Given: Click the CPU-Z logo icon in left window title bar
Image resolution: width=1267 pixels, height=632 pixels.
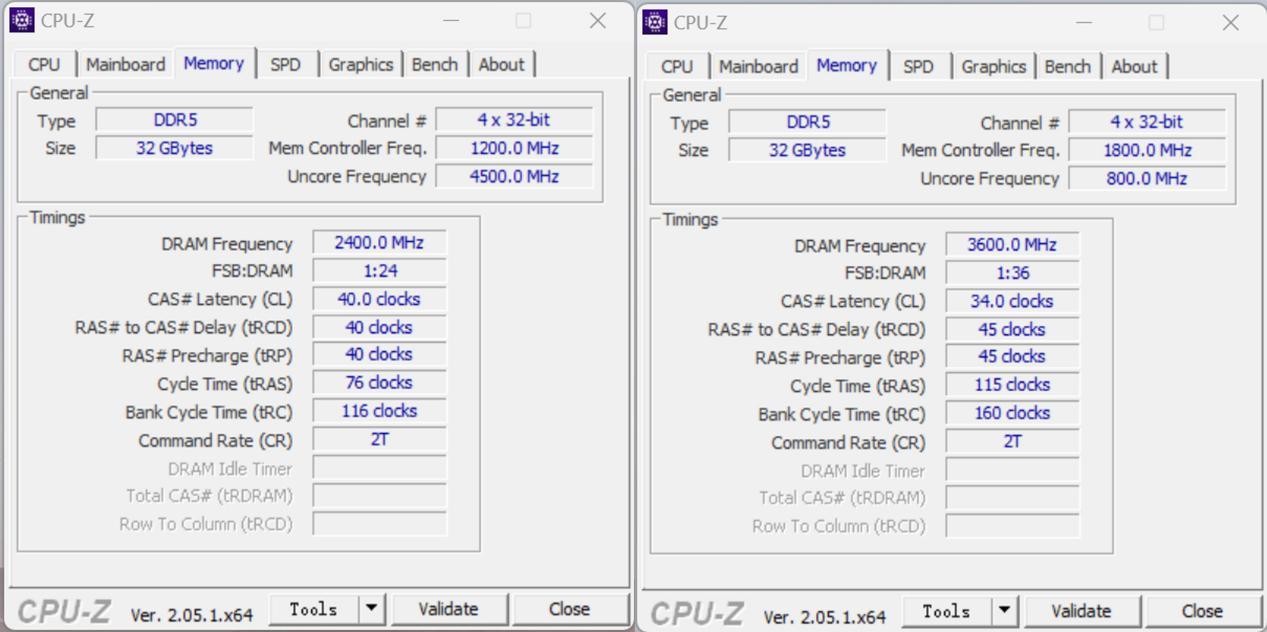Looking at the screenshot, I should (x=21, y=19).
